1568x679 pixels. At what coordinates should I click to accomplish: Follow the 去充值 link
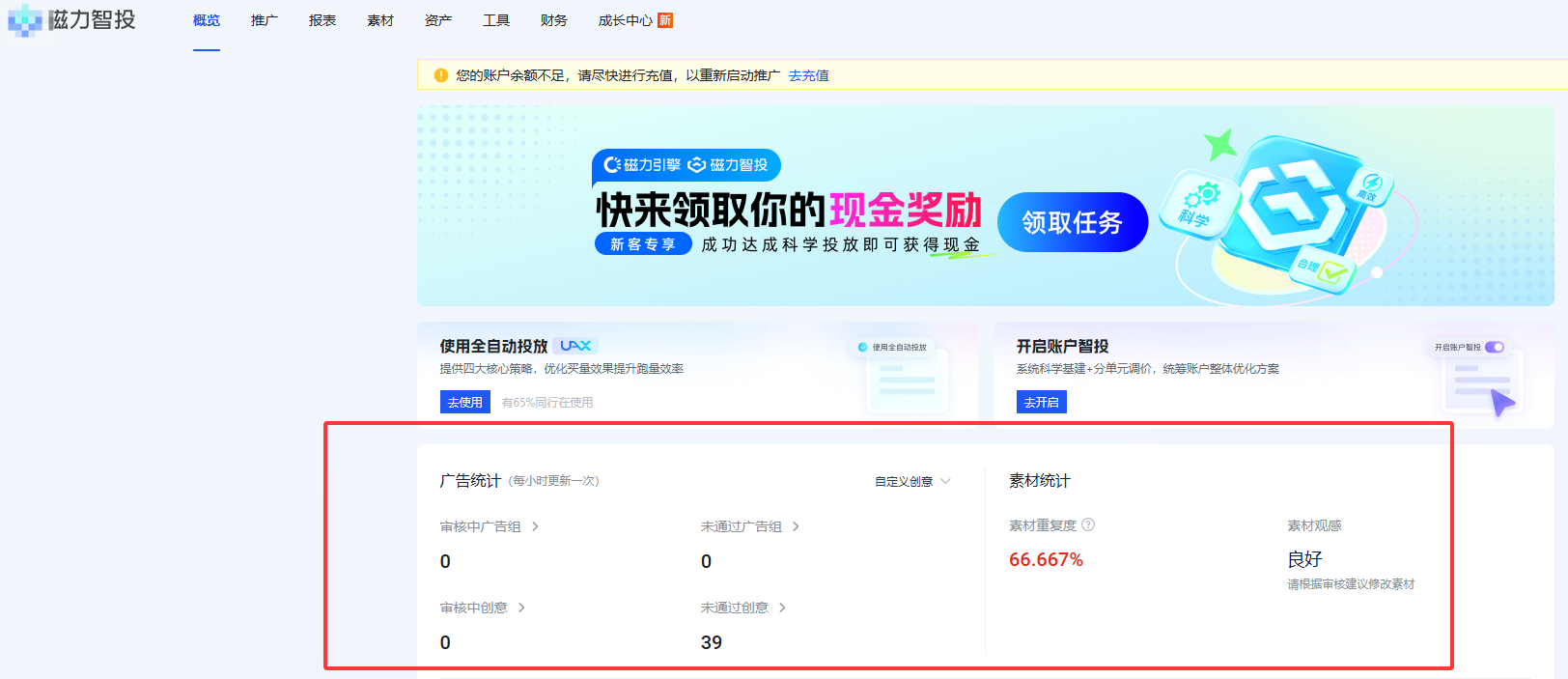tap(809, 75)
